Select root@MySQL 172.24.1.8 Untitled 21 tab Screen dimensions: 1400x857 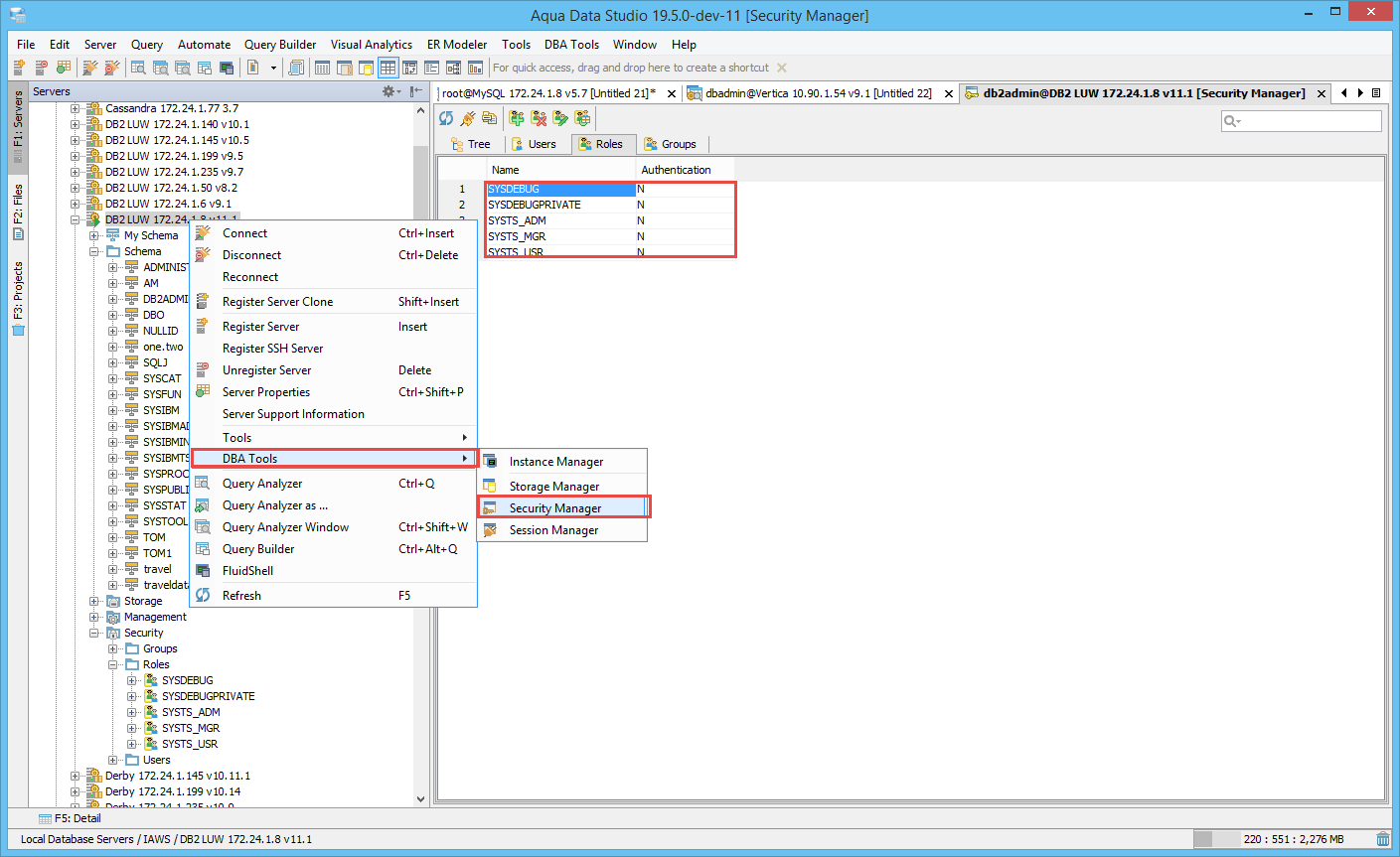point(548,93)
